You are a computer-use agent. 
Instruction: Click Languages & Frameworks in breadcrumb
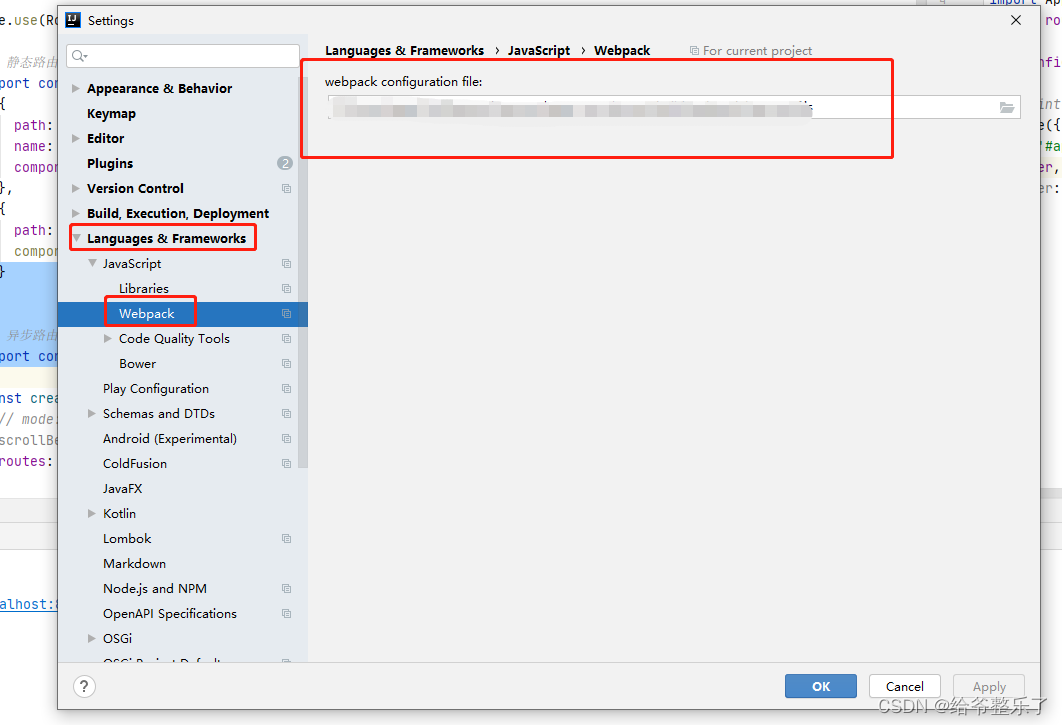pyautogui.click(x=404, y=51)
